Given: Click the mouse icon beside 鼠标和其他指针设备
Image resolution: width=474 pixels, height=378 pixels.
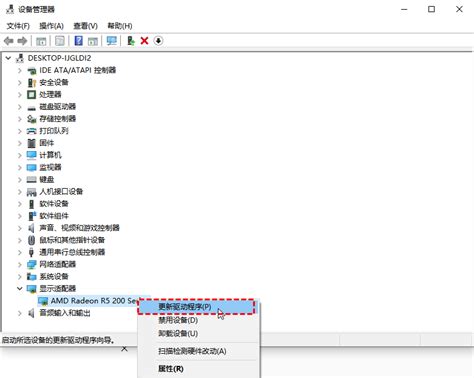Looking at the screenshot, I should click(31, 240).
